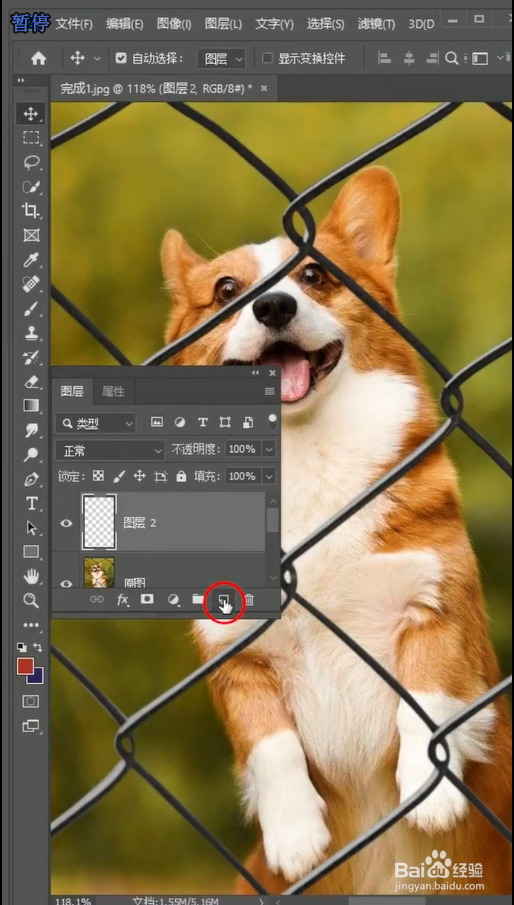This screenshot has height=905, width=514.
Task: Open the Move tool preset picker arrow
Action: click(x=97, y=58)
